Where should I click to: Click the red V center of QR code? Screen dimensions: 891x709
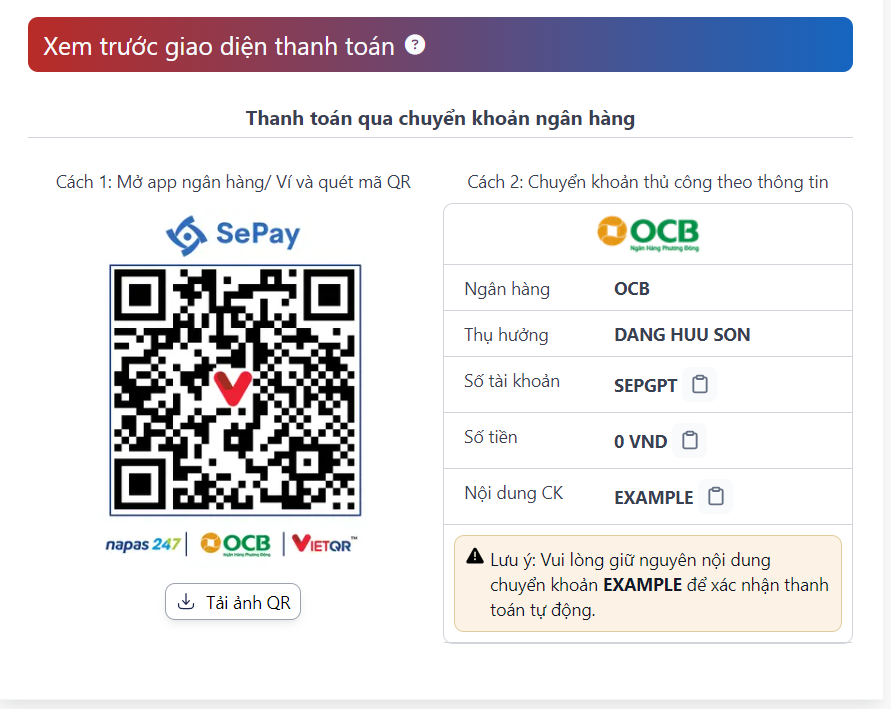(x=232, y=388)
